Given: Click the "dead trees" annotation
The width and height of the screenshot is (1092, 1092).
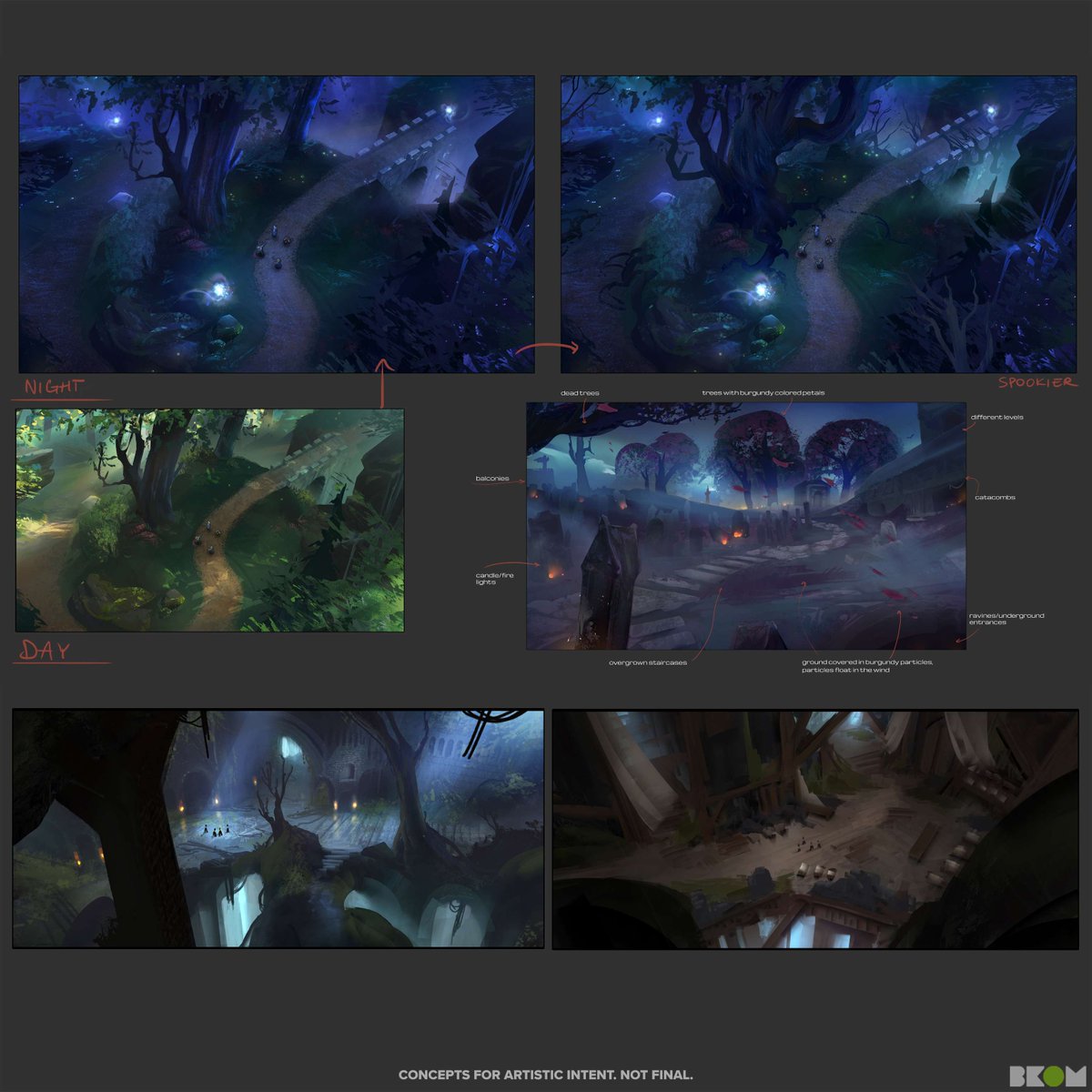Looking at the screenshot, I should tap(580, 393).
